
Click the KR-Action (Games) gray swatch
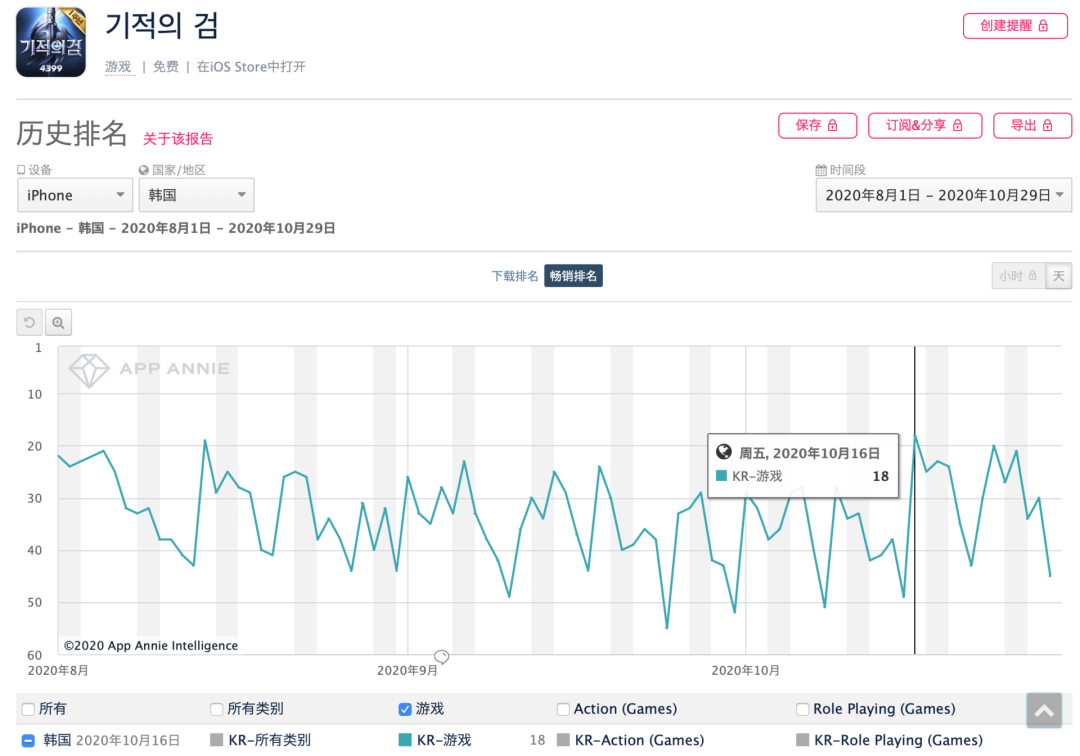pos(563,739)
